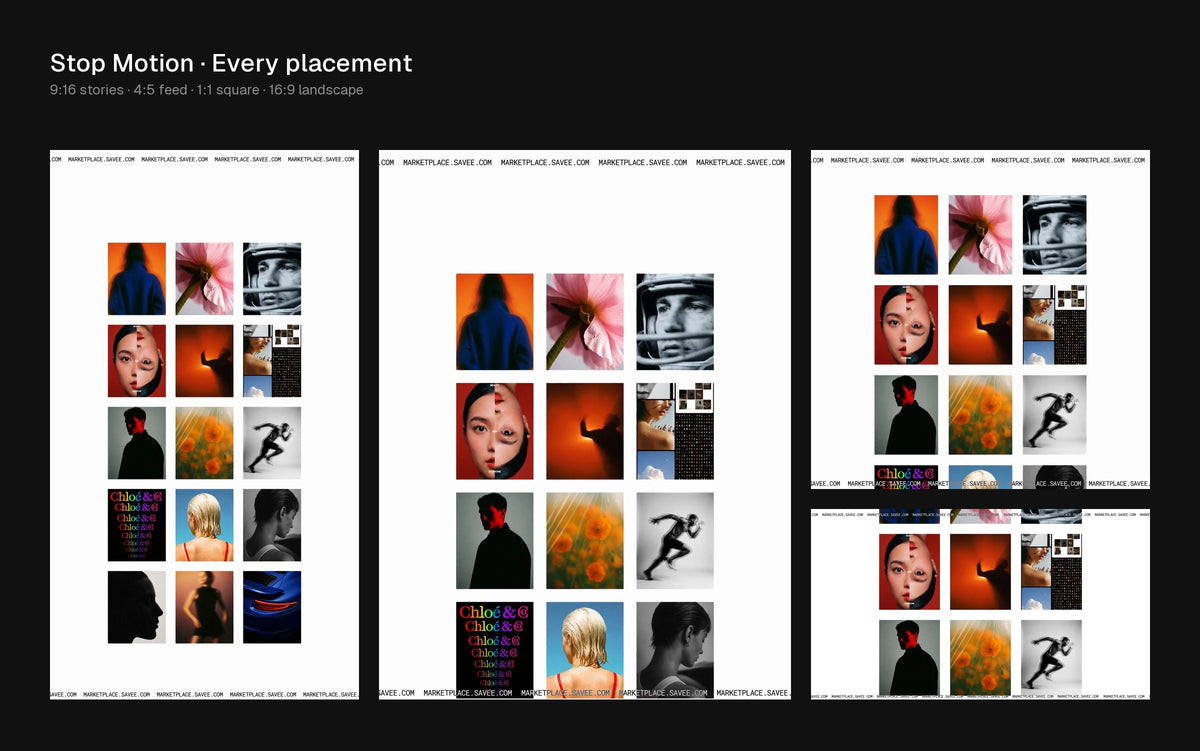
Task: Open the running athlete thumbnail in the feed panel
Action: (x=675, y=541)
